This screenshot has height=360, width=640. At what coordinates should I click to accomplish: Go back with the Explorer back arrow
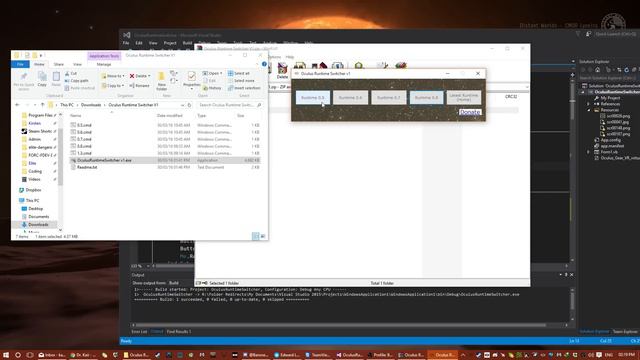point(17,105)
